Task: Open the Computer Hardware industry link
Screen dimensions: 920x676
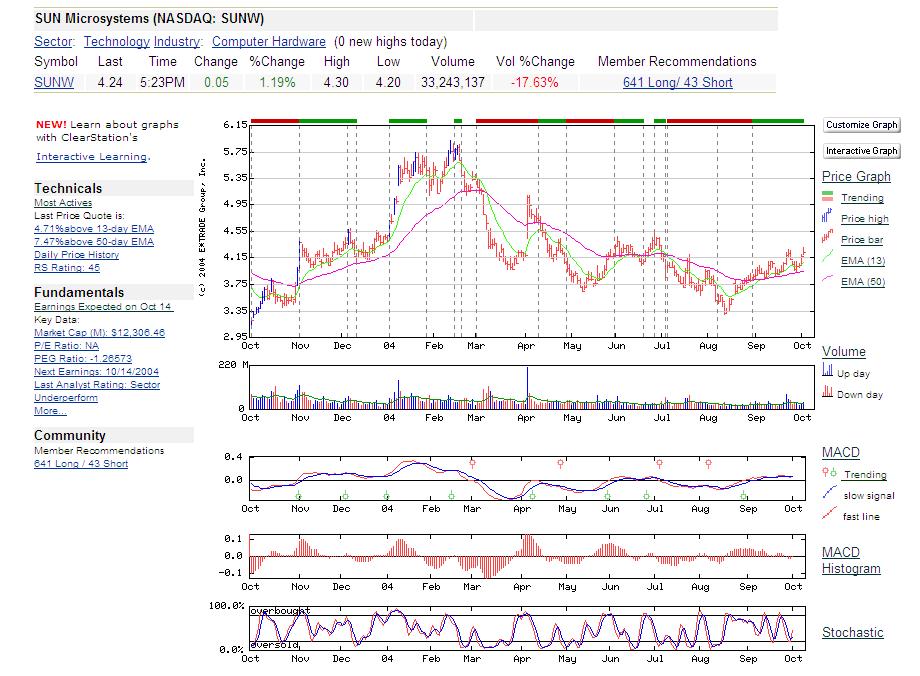Action: (268, 41)
